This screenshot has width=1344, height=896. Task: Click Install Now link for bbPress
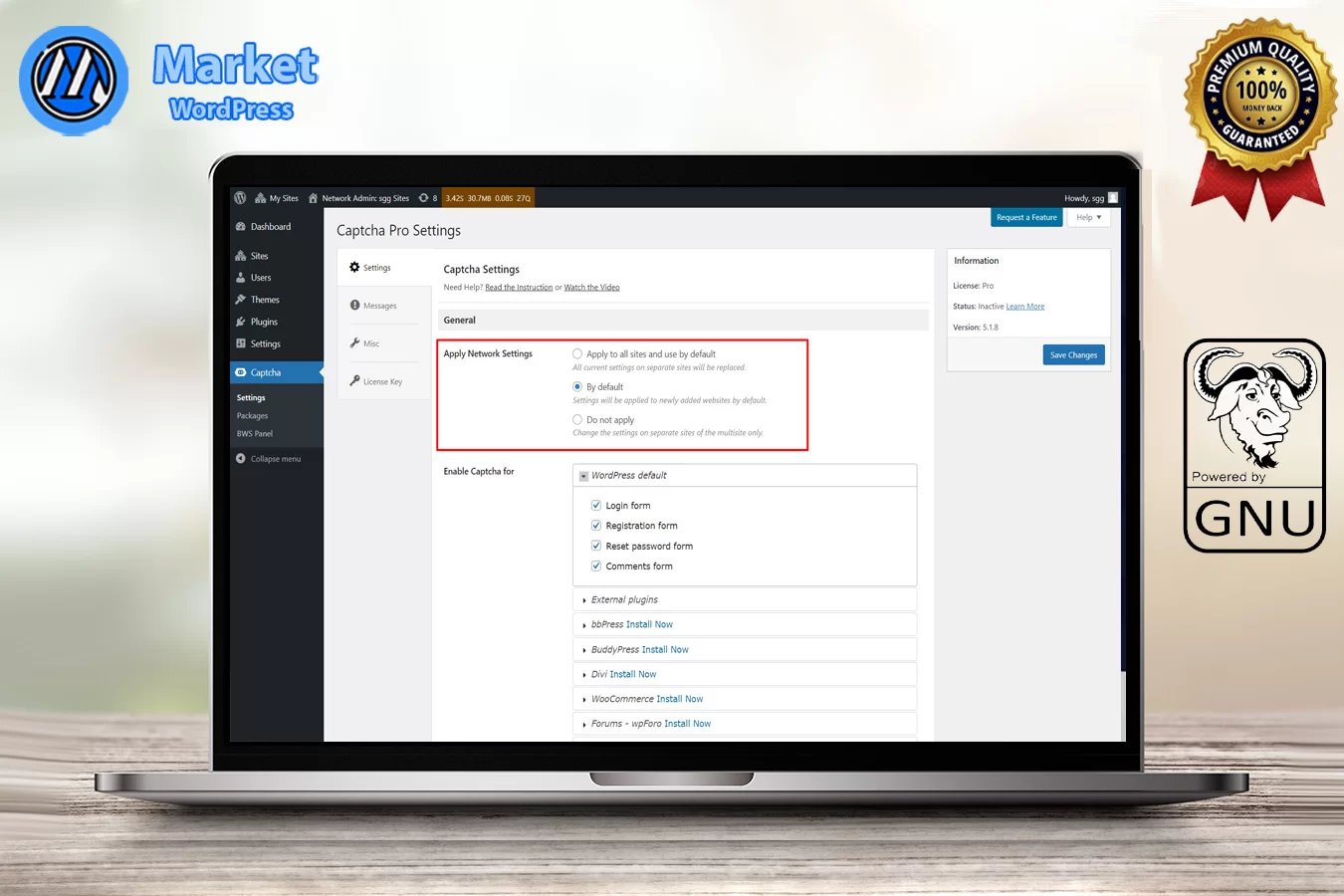point(650,624)
